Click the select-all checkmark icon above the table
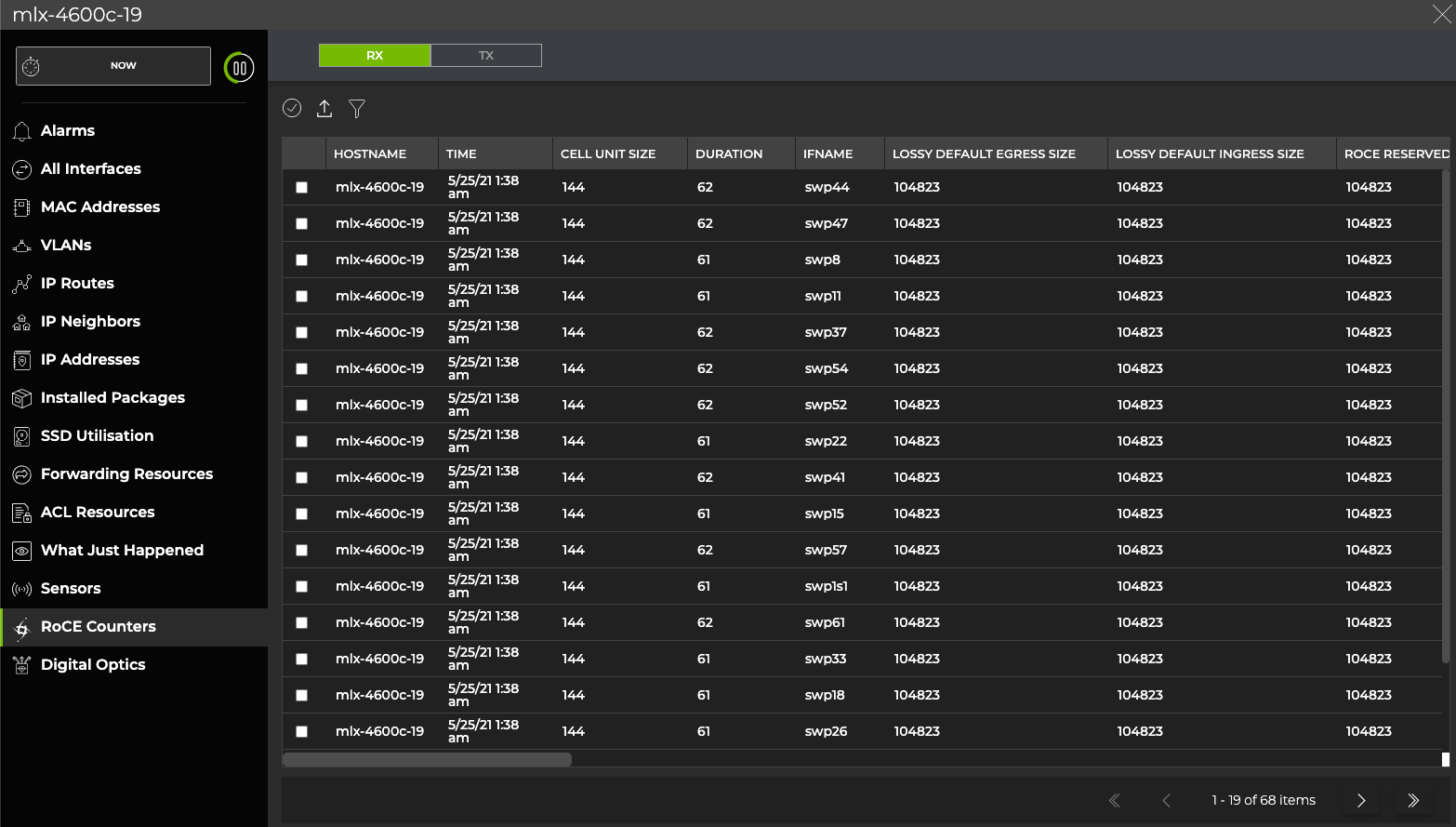The image size is (1456, 827). 291,108
